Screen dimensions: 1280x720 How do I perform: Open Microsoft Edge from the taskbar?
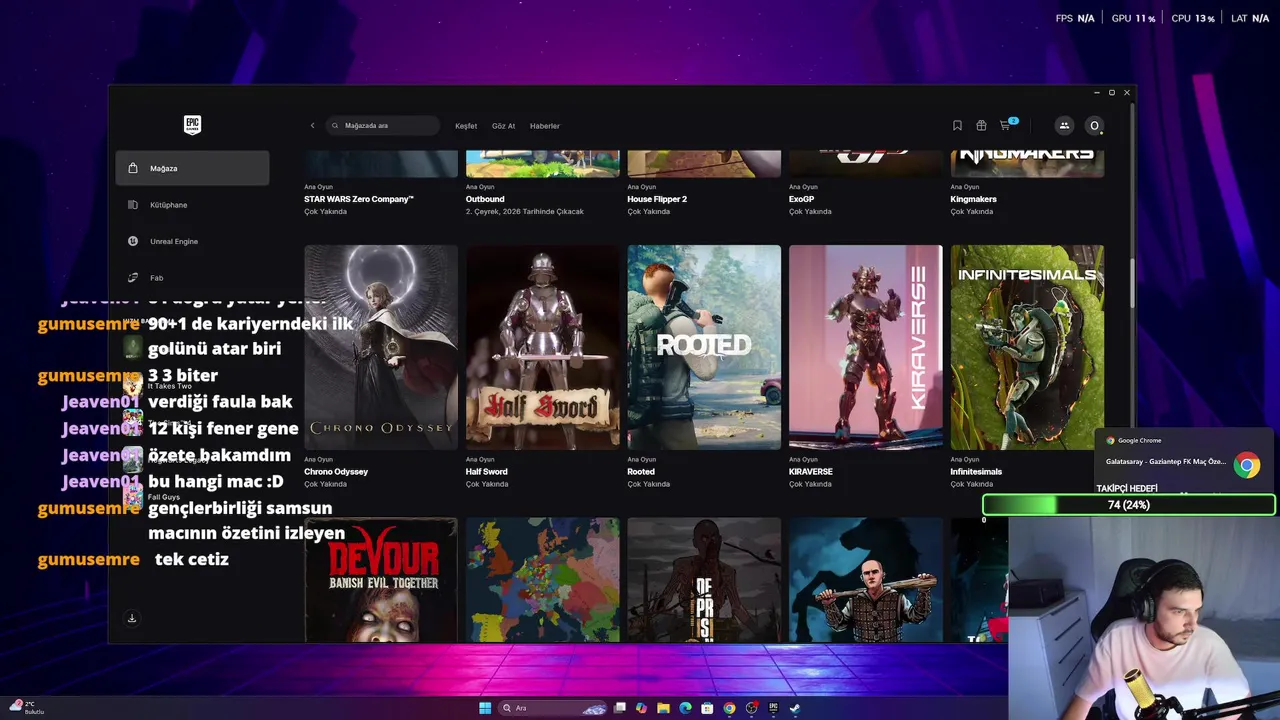[x=685, y=708]
